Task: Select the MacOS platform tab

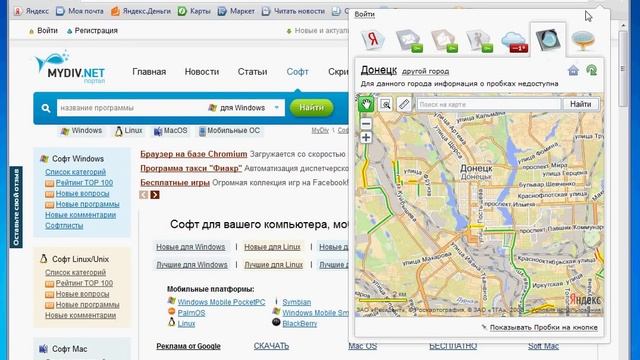Action: (170, 131)
